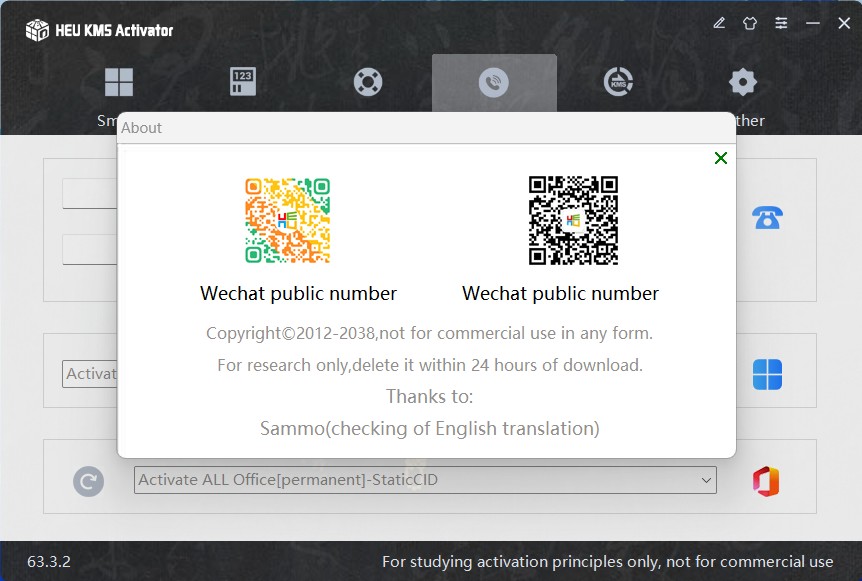Click the pencil edit icon in title bar
The height and width of the screenshot is (581, 862).
tap(719, 23)
